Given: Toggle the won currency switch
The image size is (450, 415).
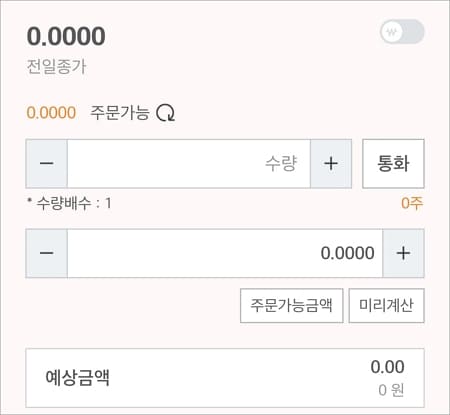Looking at the screenshot, I should pos(402,32).
